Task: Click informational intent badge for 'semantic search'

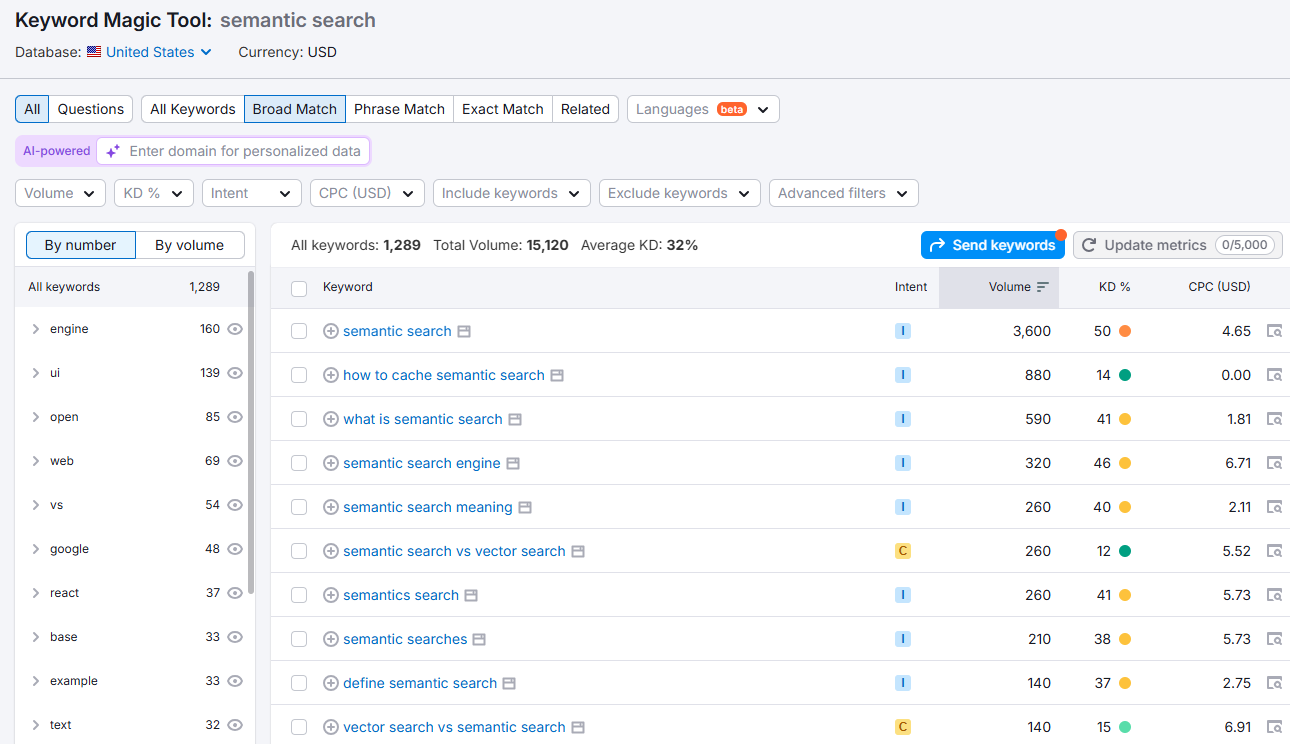Action: coord(903,331)
